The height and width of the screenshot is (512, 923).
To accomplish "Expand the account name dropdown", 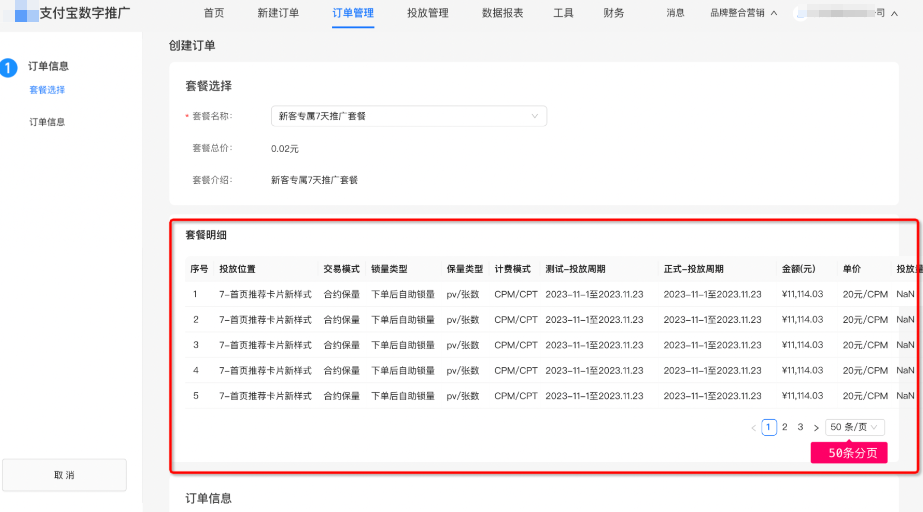I will pos(846,13).
